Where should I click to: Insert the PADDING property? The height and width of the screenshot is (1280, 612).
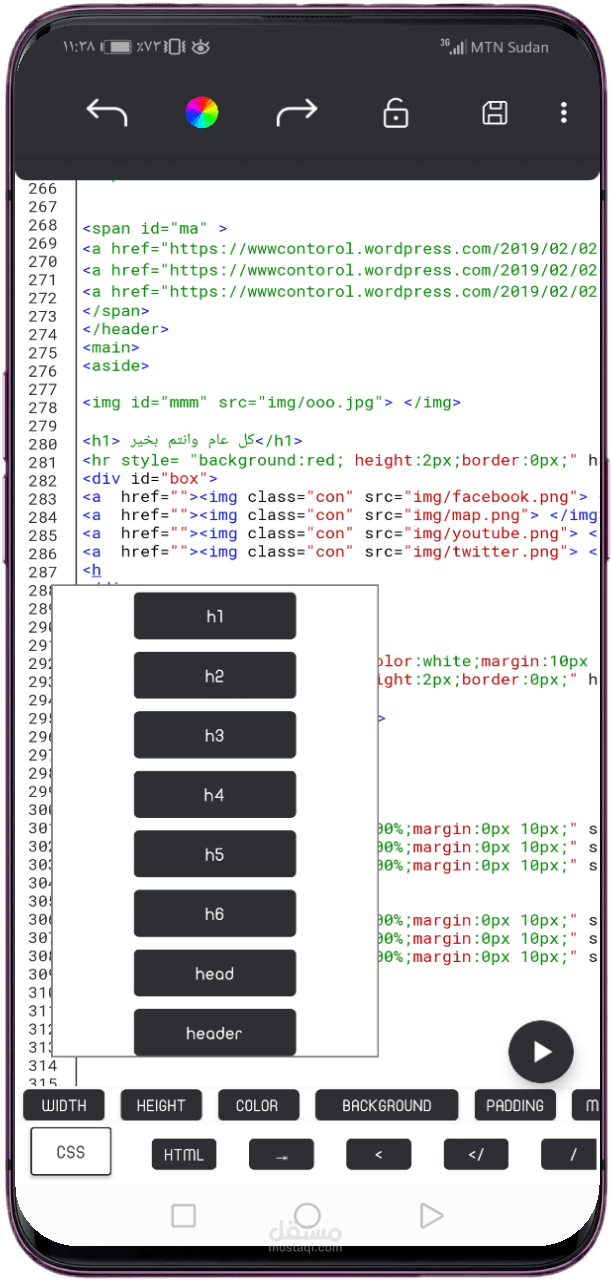(x=515, y=1105)
